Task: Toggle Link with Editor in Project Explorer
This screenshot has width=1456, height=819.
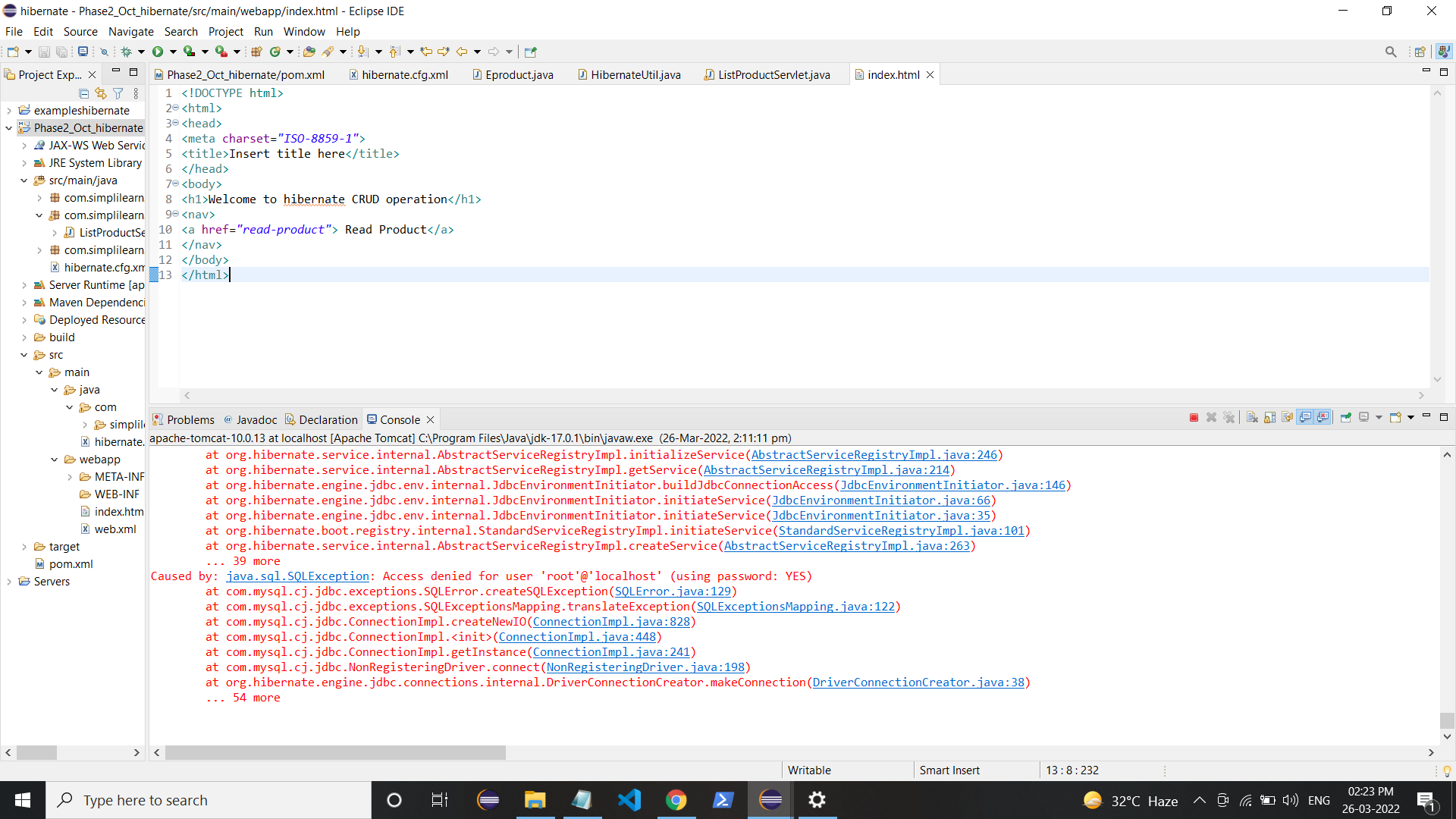Action: pos(101,93)
